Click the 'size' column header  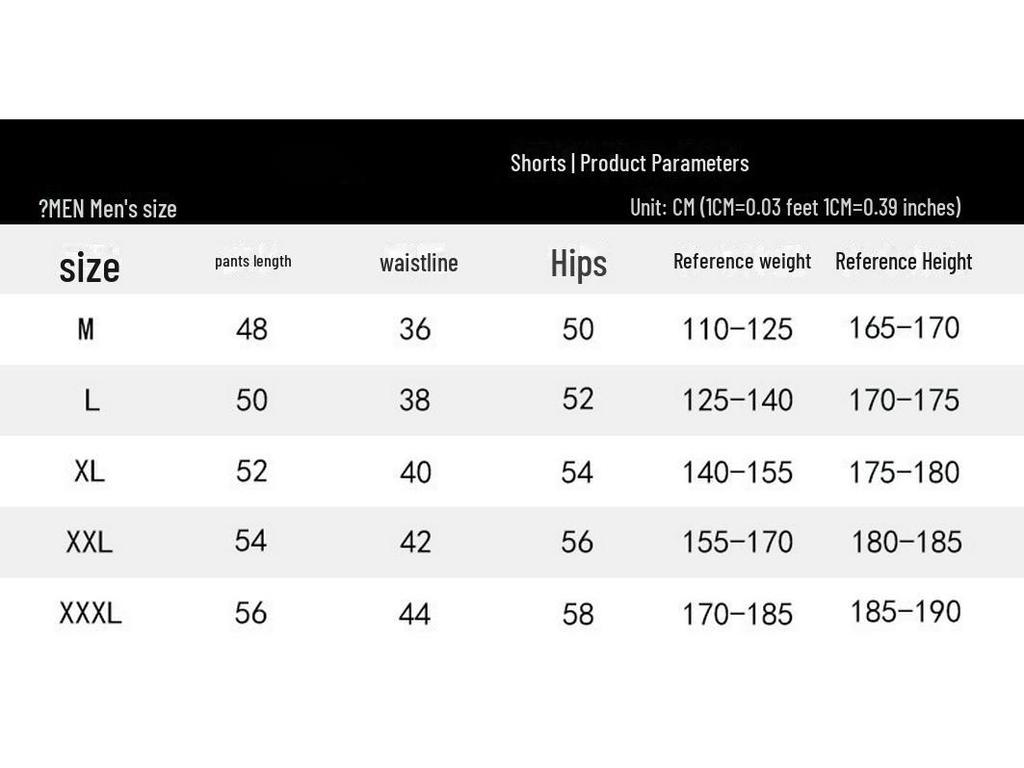[x=89, y=267]
